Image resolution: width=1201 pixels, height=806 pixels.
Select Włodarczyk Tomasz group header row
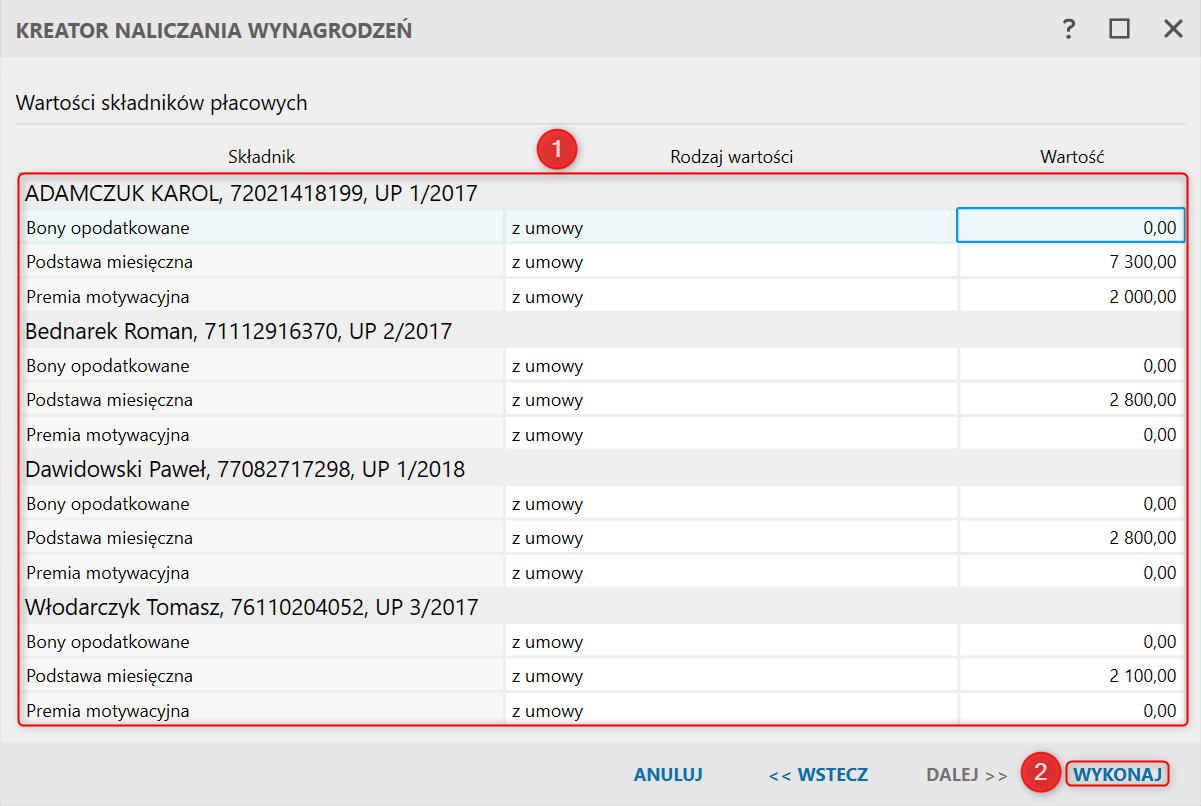coord(603,606)
